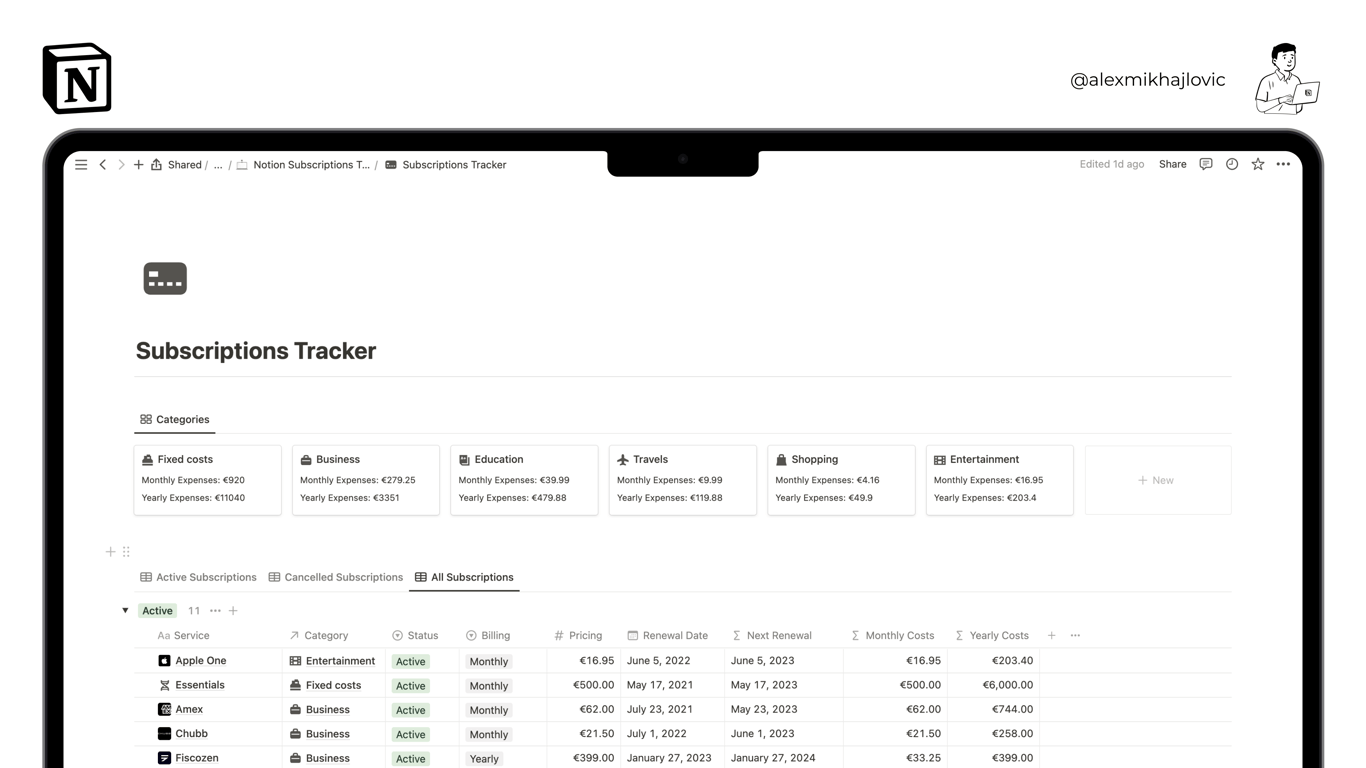The image size is (1366, 768).
Task: Open the comments panel icon
Action: coord(1206,164)
